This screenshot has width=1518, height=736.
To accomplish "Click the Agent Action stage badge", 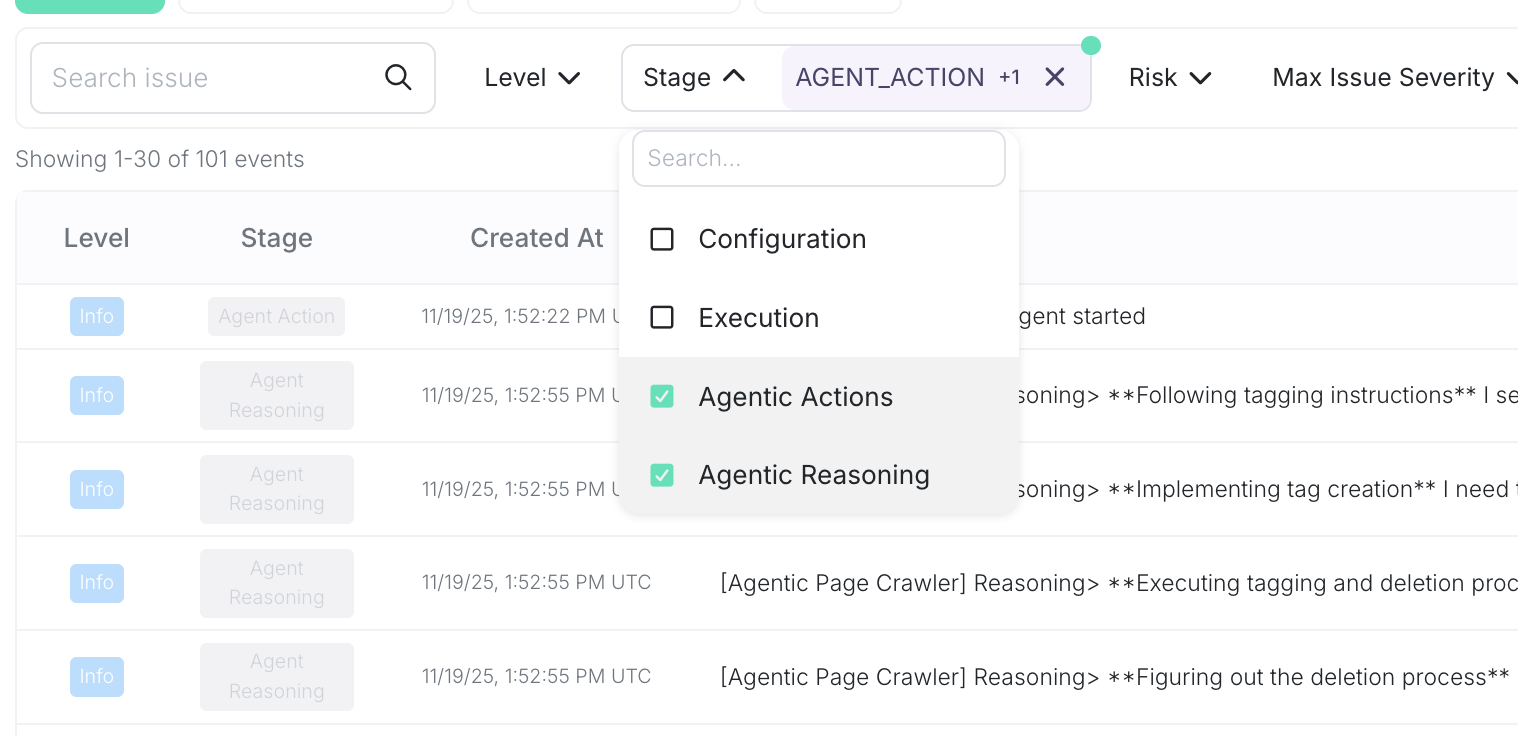I will coord(276,316).
